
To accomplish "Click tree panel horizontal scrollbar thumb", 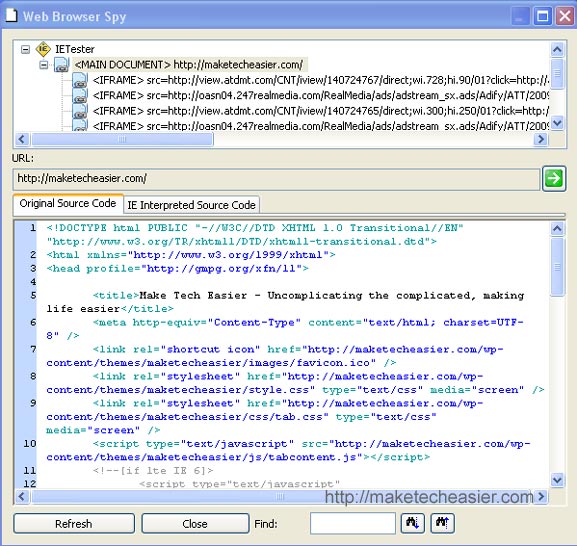I will [122, 139].
